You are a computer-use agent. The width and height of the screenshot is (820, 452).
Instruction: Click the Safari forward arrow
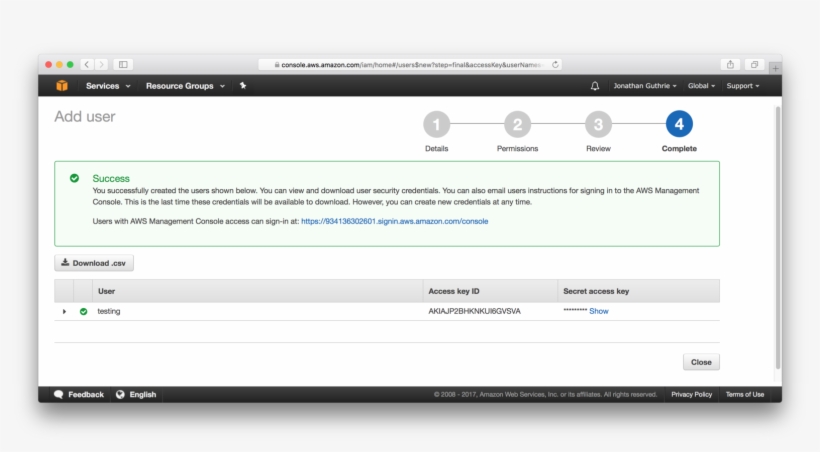point(101,64)
